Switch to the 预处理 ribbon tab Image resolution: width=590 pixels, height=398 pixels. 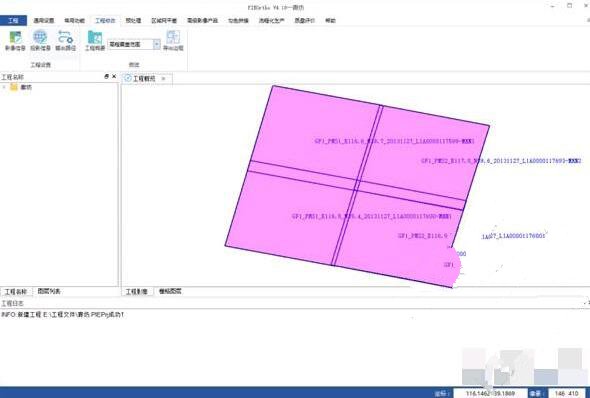tap(133, 21)
